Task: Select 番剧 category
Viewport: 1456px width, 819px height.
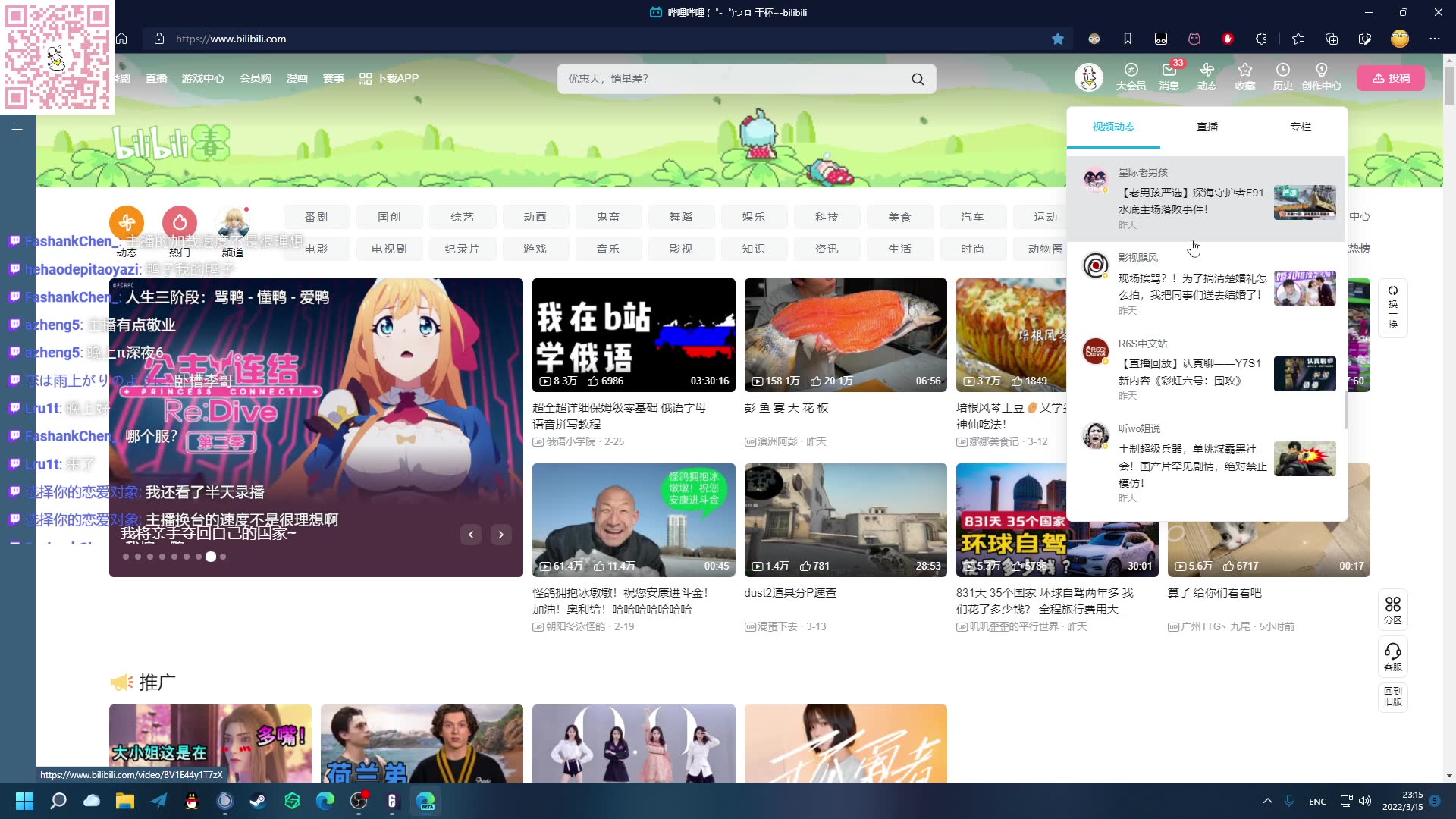Action: (x=316, y=217)
